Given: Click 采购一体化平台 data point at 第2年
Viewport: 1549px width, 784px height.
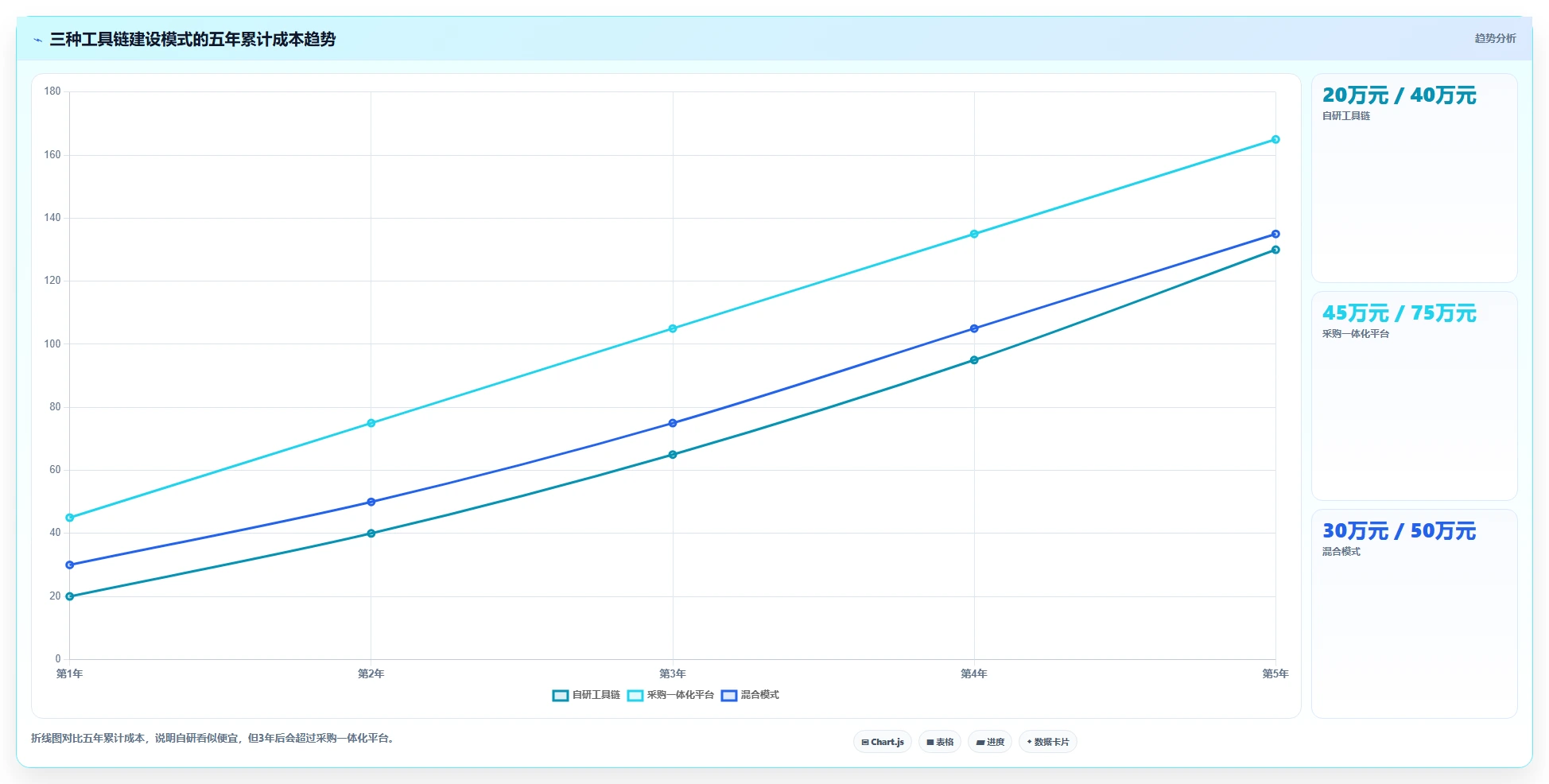Looking at the screenshot, I should click(371, 423).
